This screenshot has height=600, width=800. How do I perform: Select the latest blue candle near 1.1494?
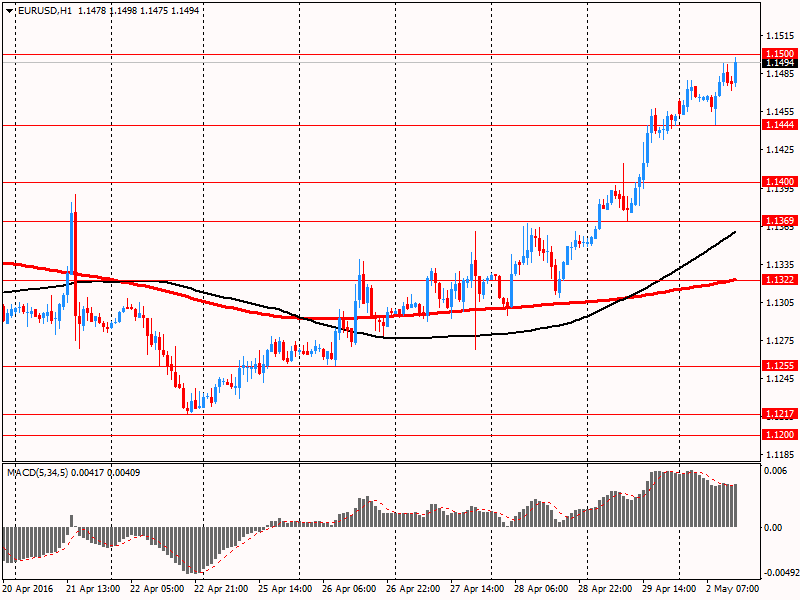(x=735, y=71)
